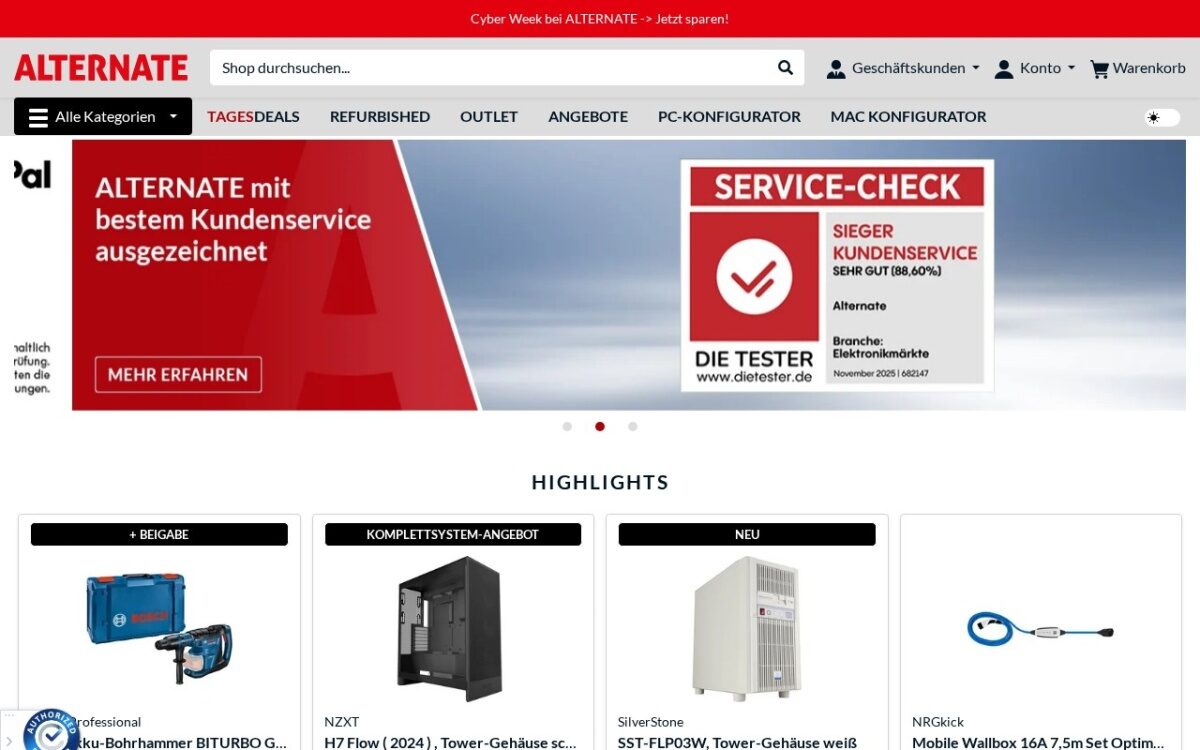Click the Warenkorb text link
The image size is (1200, 750).
[1149, 68]
